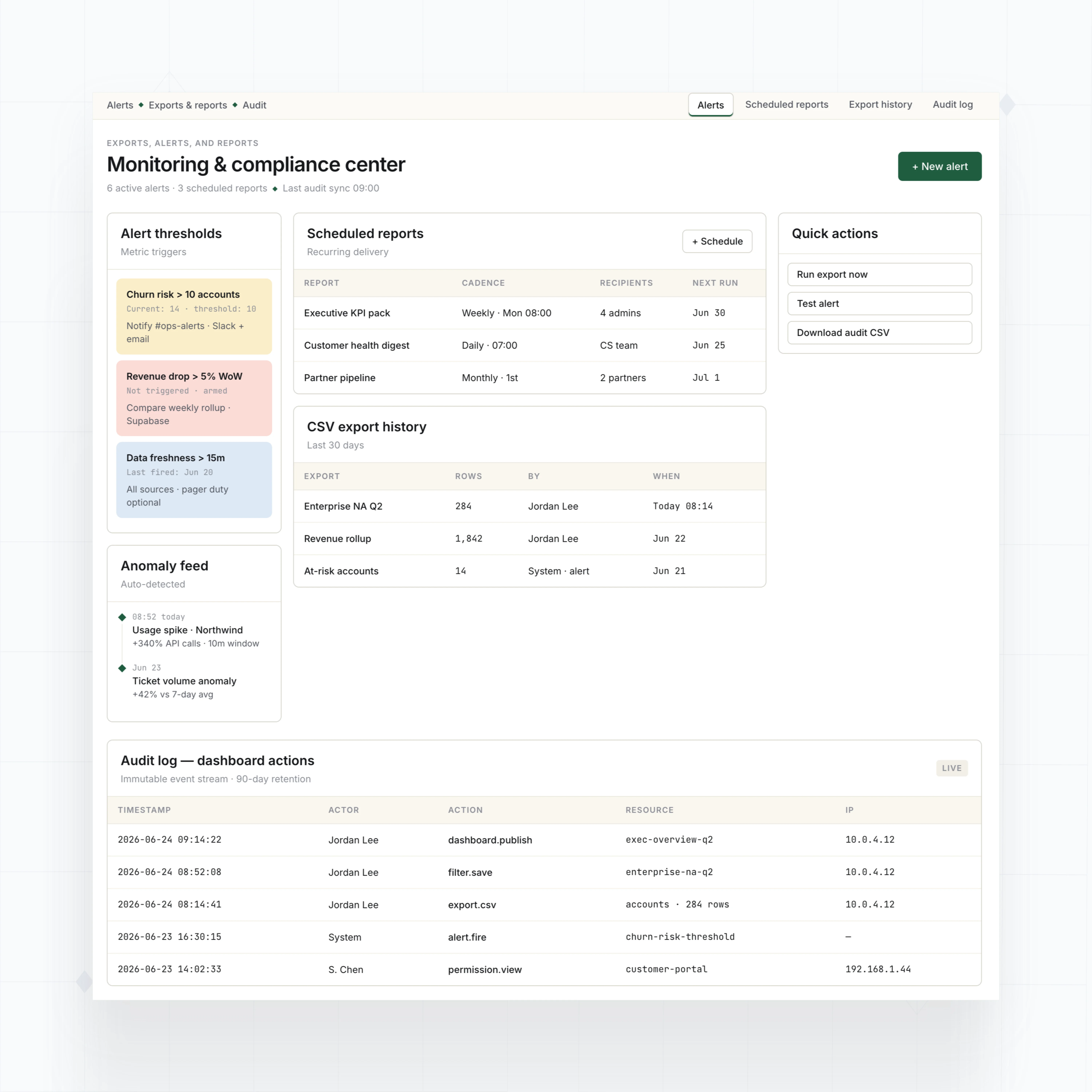Click the Jun 23 anomaly diamond marker

pyautogui.click(x=122, y=668)
